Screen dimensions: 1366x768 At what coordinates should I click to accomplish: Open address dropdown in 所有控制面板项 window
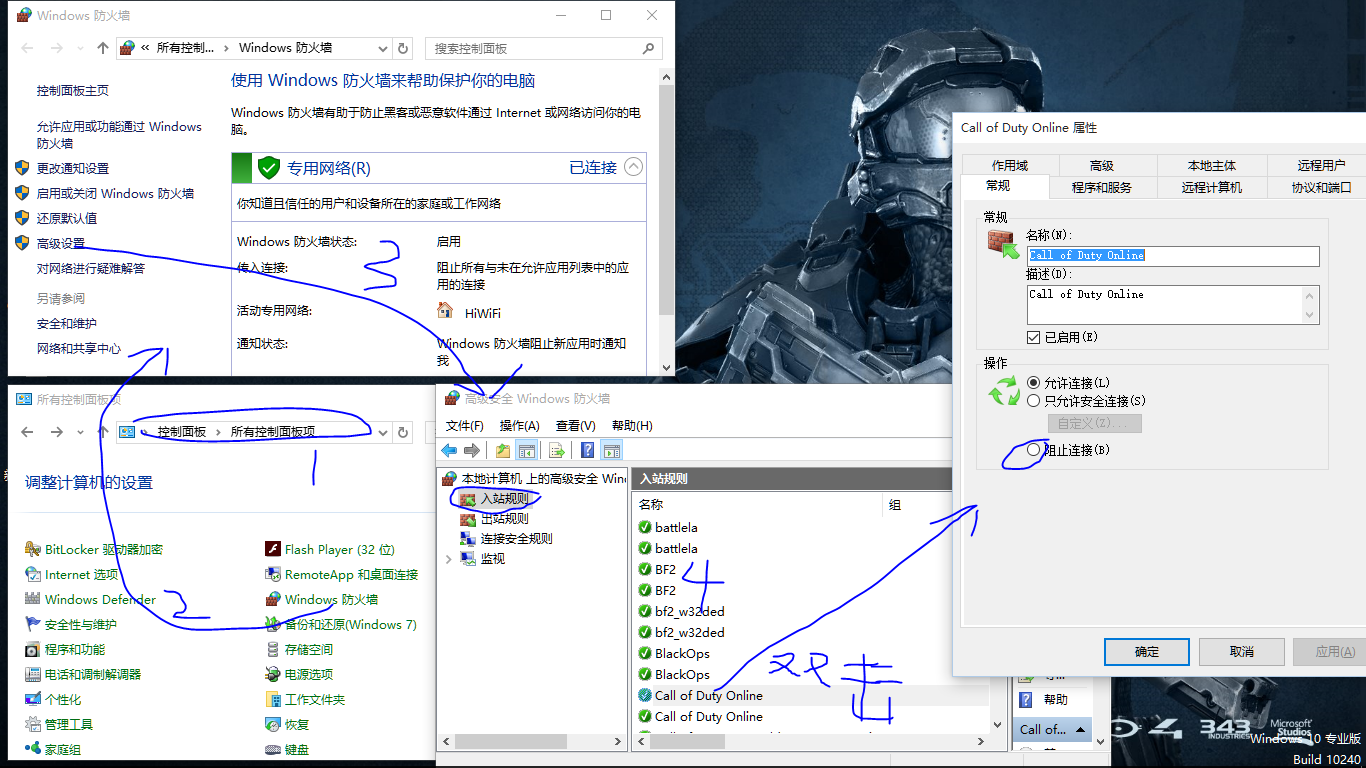coord(383,432)
